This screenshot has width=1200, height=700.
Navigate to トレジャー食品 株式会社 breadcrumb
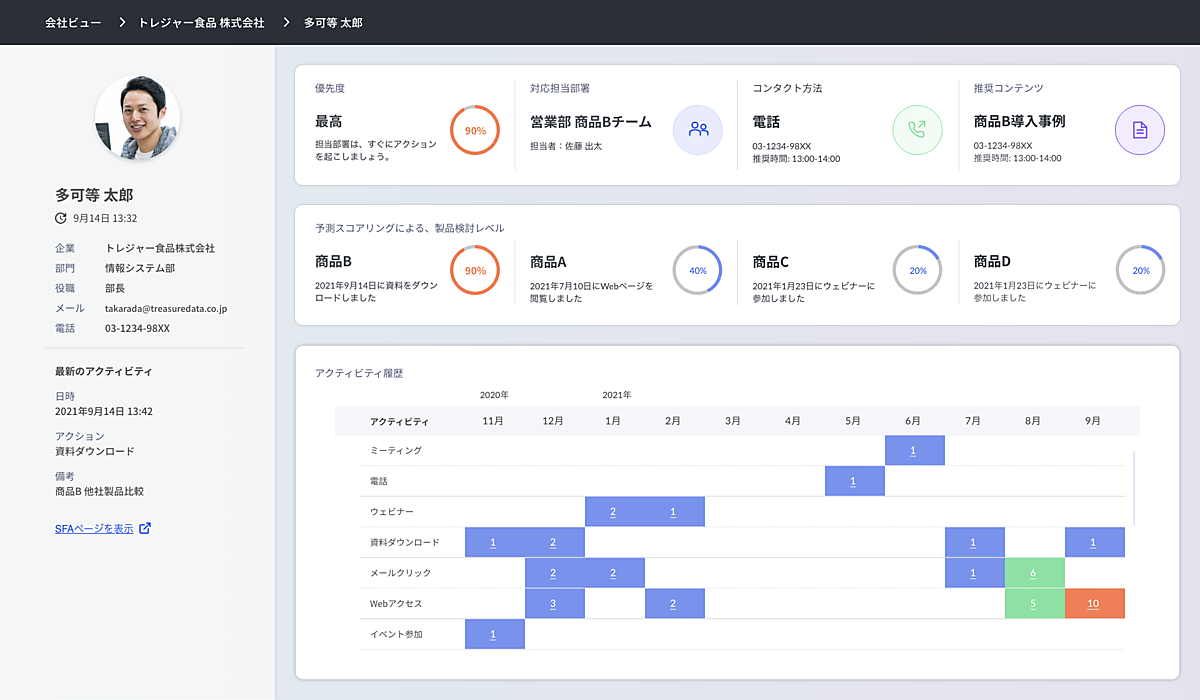tap(201, 22)
